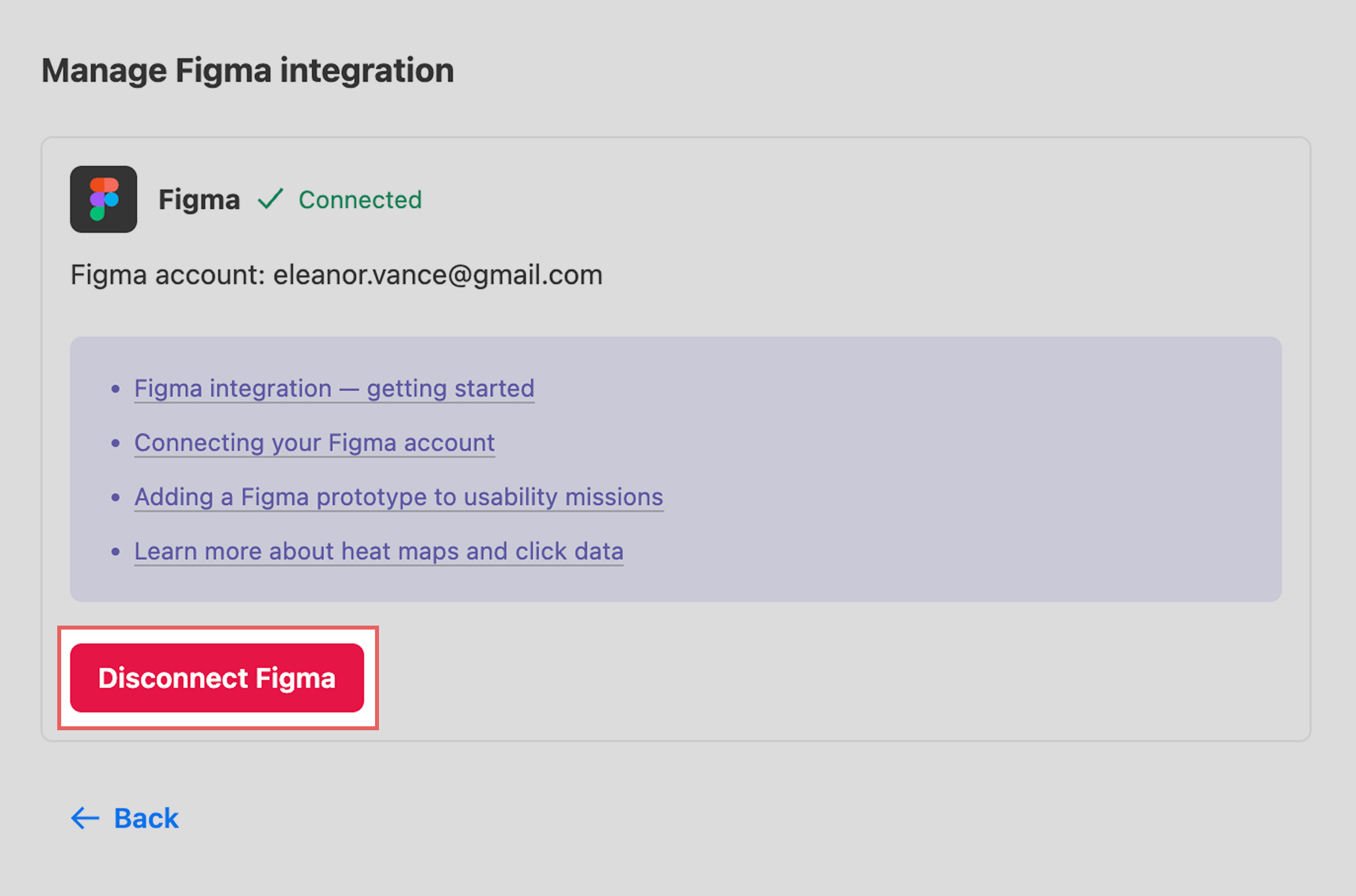Viewport: 1356px width, 896px height.
Task: Open 'Connecting your Figma account' link
Action: point(314,443)
